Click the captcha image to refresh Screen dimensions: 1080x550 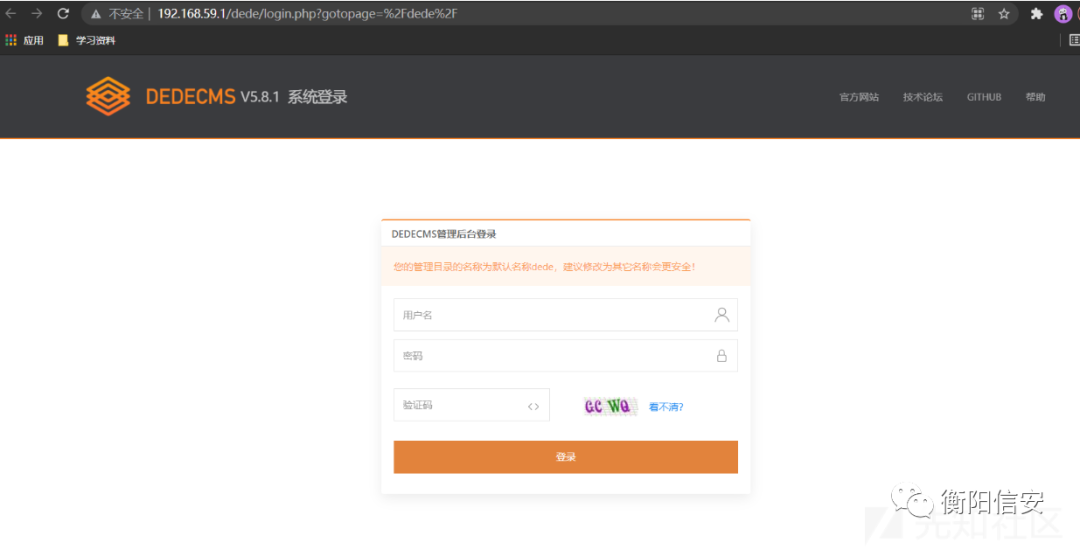(610, 406)
